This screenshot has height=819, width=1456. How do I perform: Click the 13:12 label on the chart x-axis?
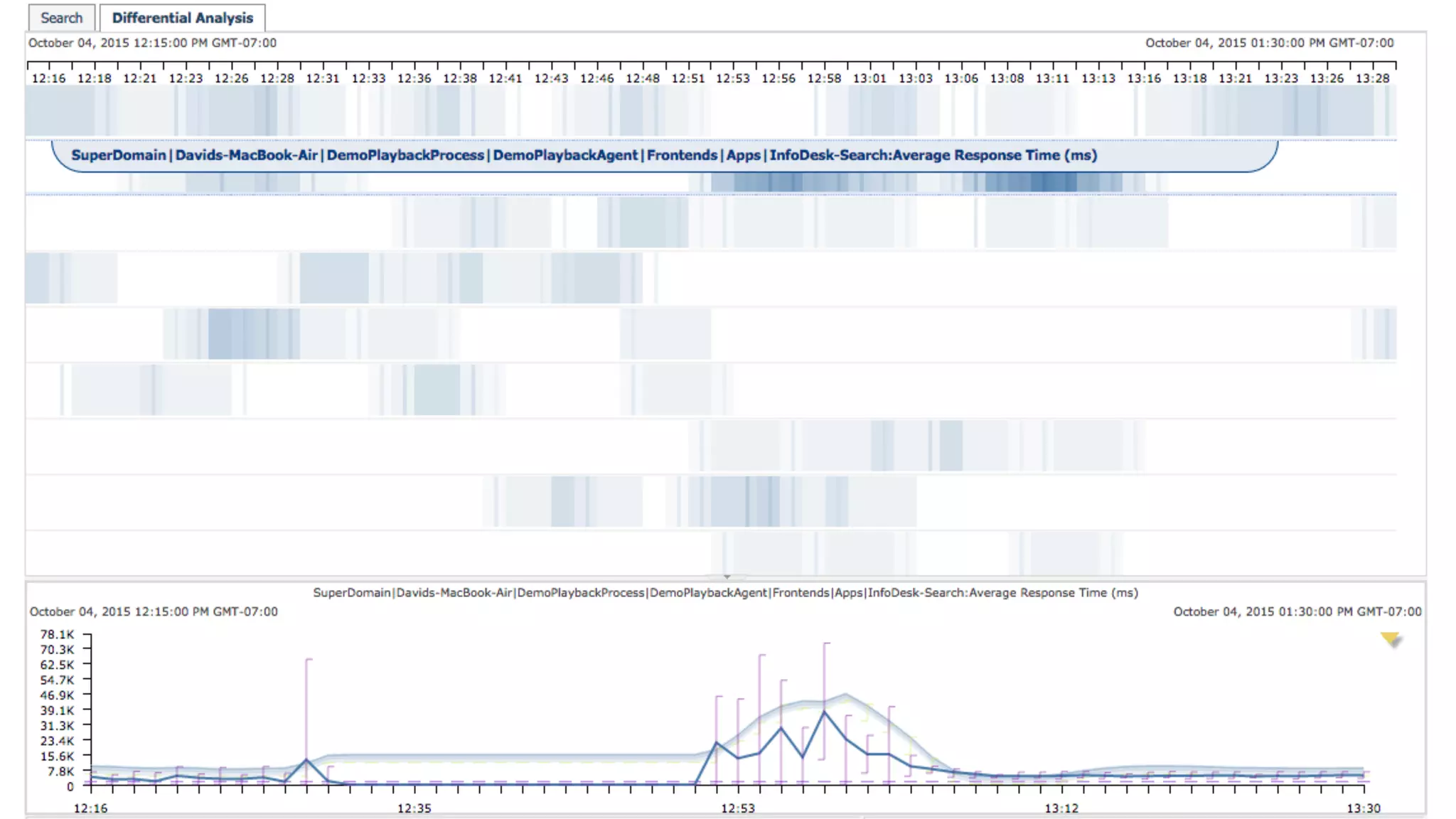pyautogui.click(x=1061, y=808)
